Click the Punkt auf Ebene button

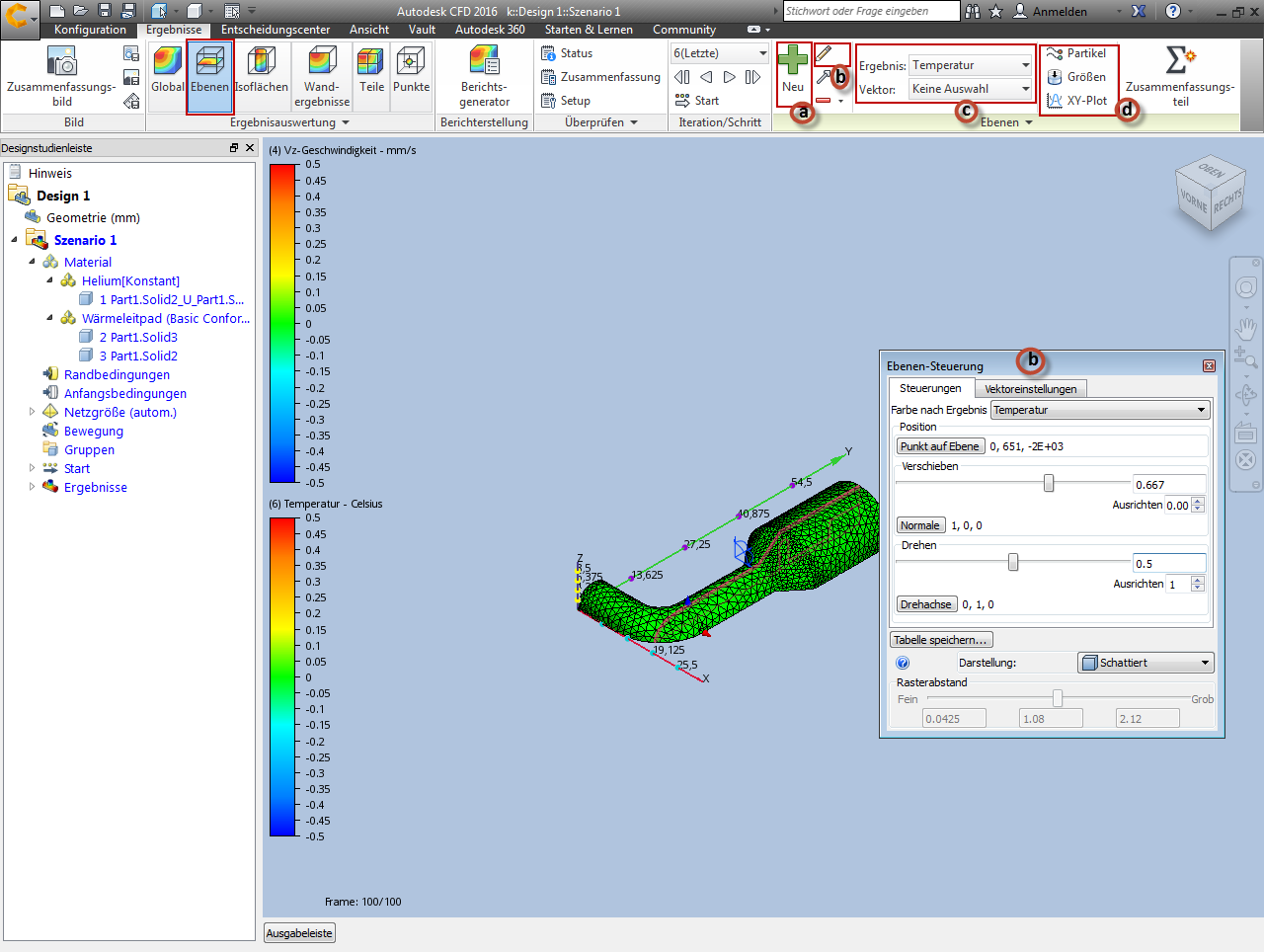(940, 446)
